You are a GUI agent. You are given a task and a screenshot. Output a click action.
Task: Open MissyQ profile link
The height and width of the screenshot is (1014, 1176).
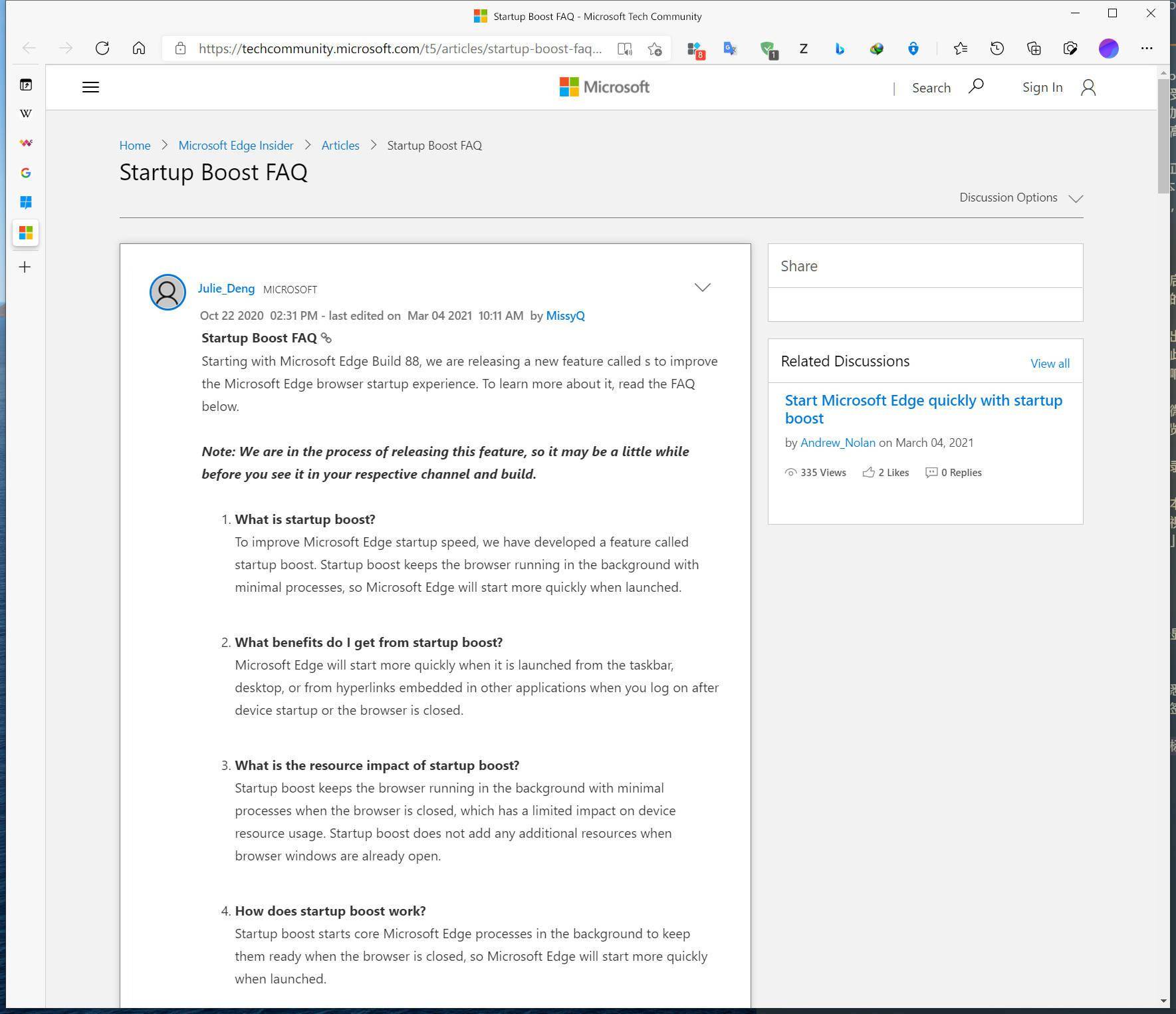[x=565, y=316]
